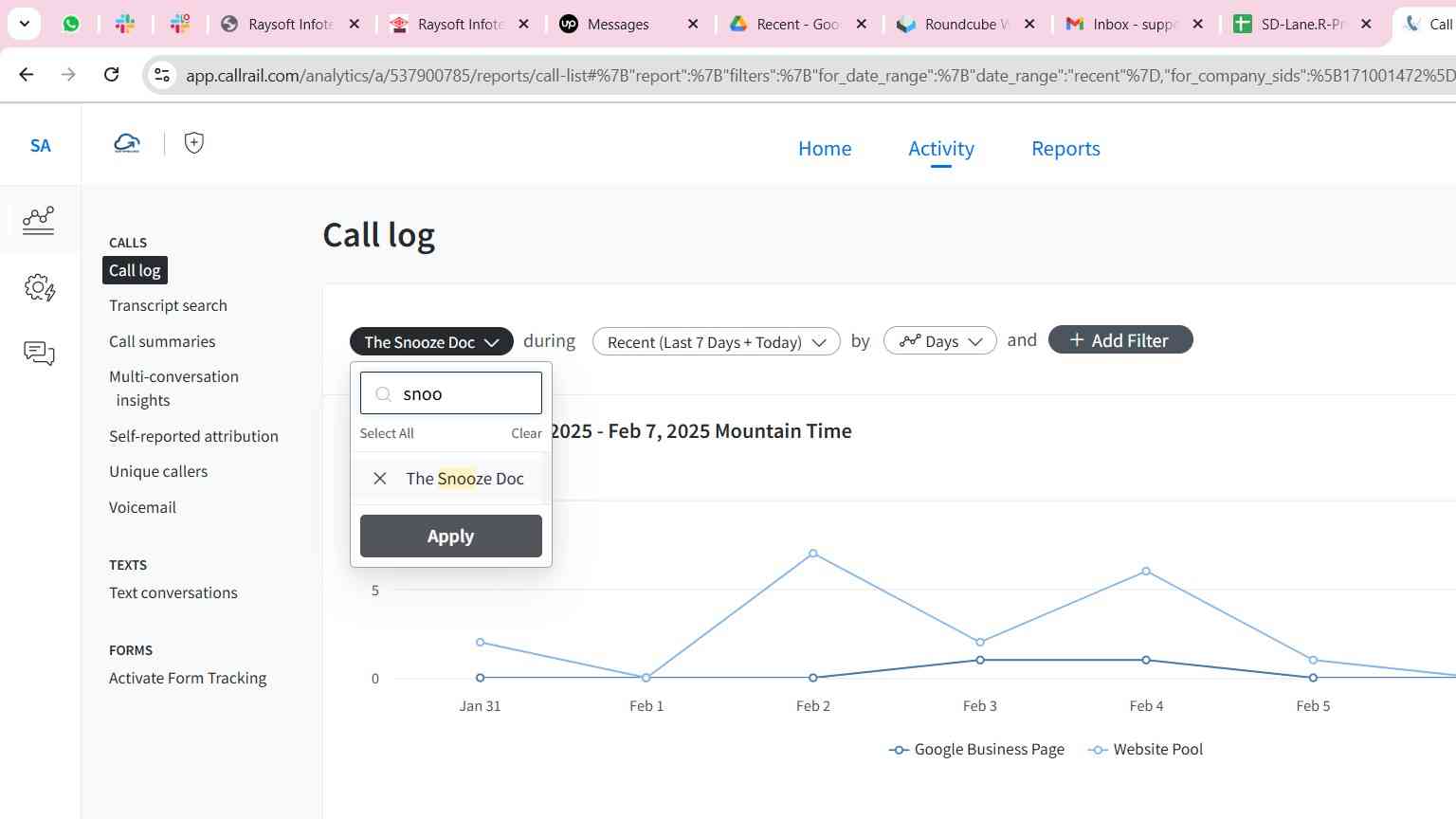This screenshot has height=819, width=1456.
Task: Click the Website Pool data point on Feb 2
Action: tap(813, 554)
